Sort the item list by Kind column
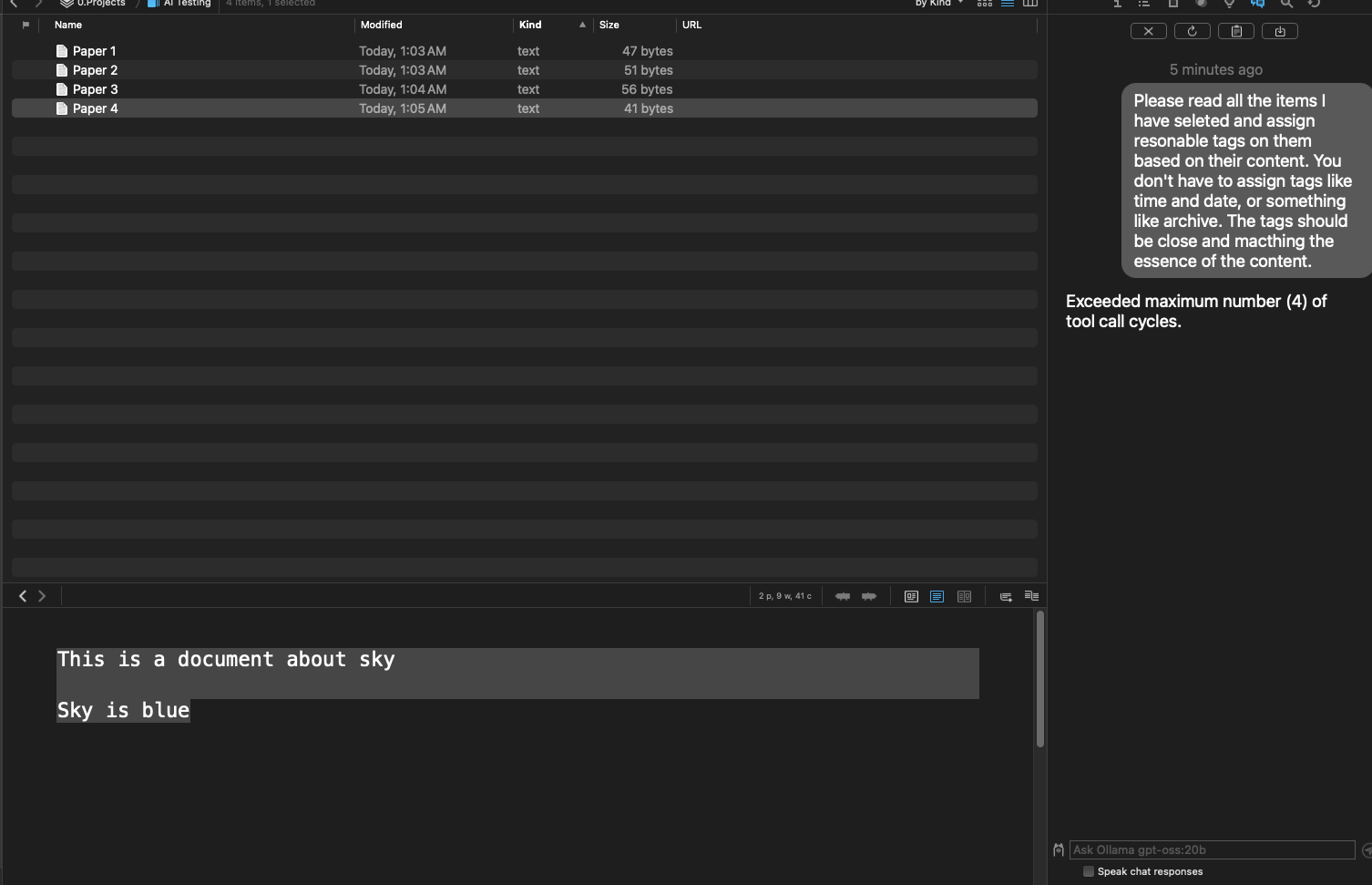 (530, 25)
